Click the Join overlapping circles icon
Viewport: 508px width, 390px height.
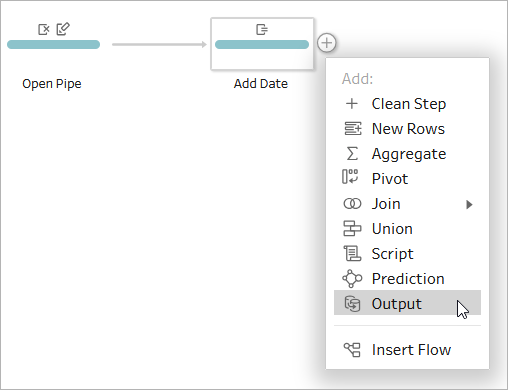click(352, 204)
